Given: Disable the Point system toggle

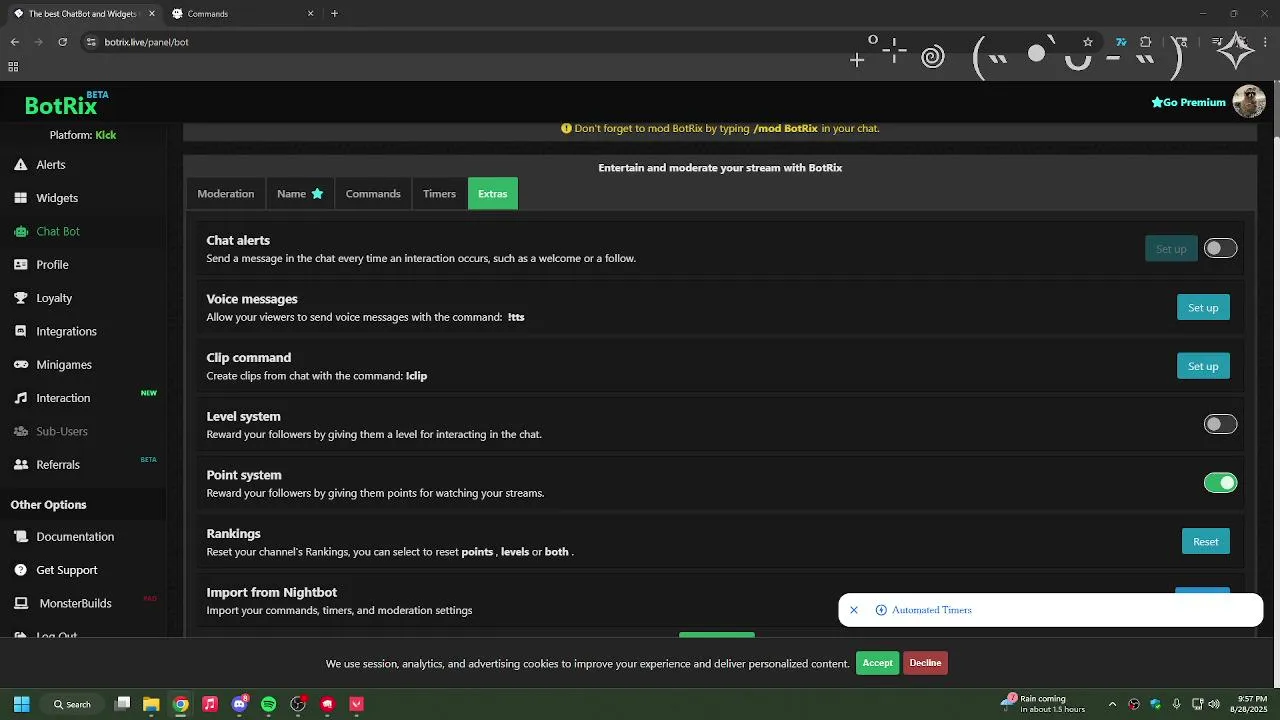Looking at the screenshot, I should (1220, 483).
